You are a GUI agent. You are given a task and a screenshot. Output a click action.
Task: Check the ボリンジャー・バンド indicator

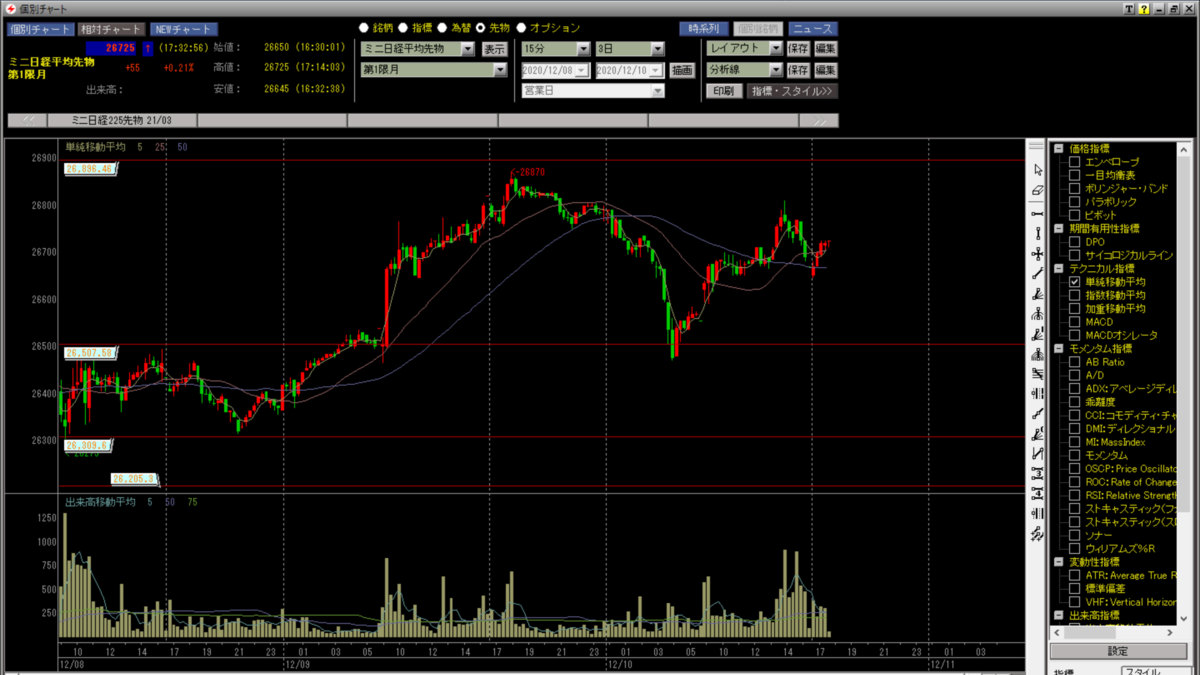click(1075, 189)
